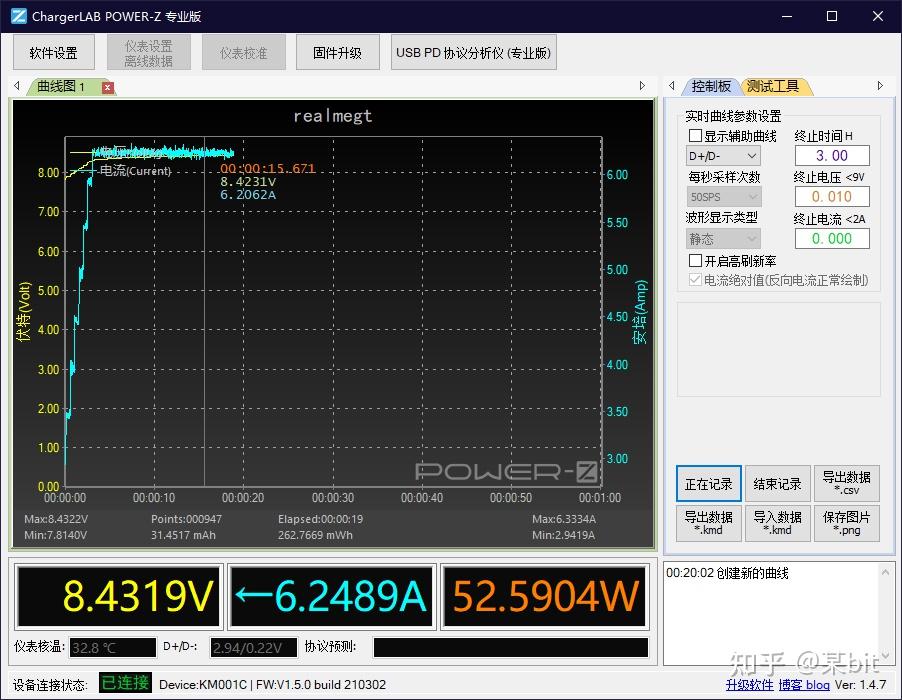Open 固件升级 firmware upgrade
902x700 pixels.
tap(338, 53)
